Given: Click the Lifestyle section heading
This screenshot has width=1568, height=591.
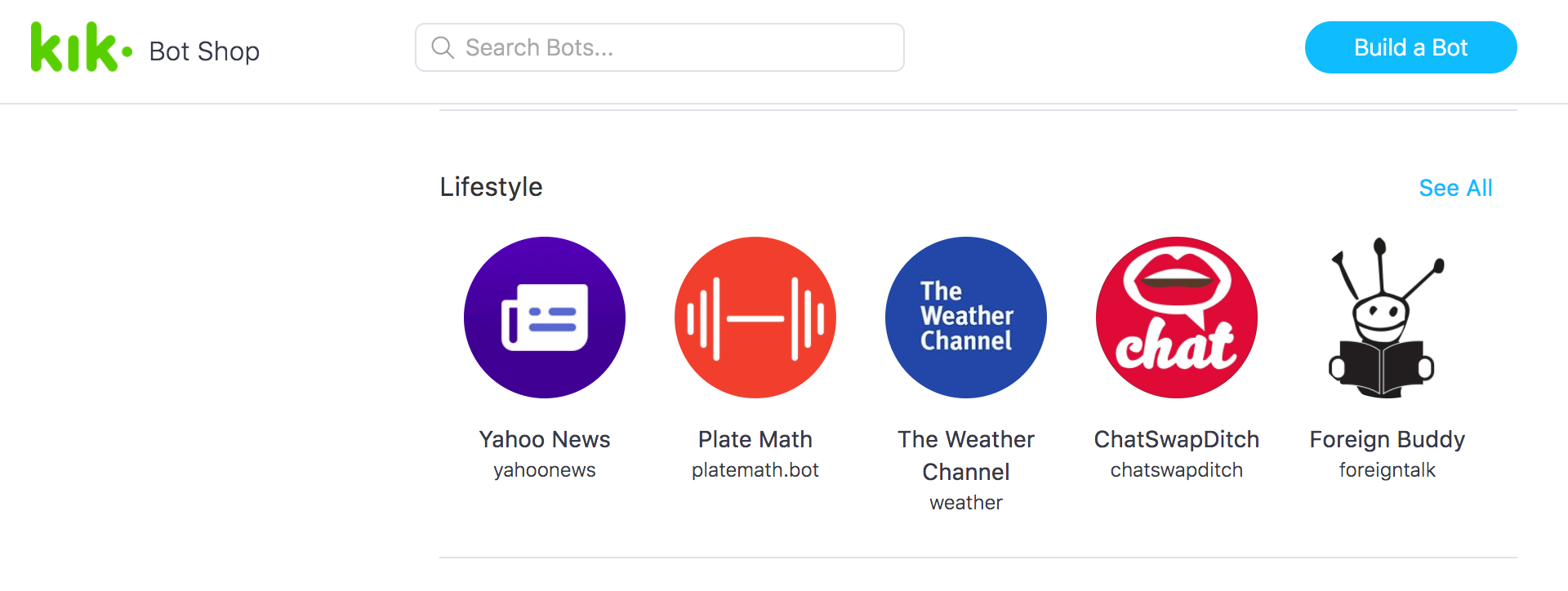Looking at the screenshot, I should [x=491, y=187].
